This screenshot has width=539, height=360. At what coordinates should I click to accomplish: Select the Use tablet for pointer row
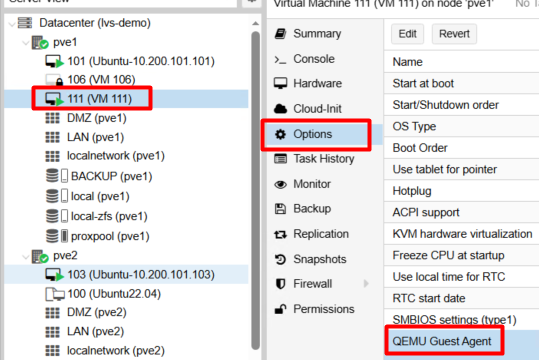pyautogui.click(x=461, y=170)
